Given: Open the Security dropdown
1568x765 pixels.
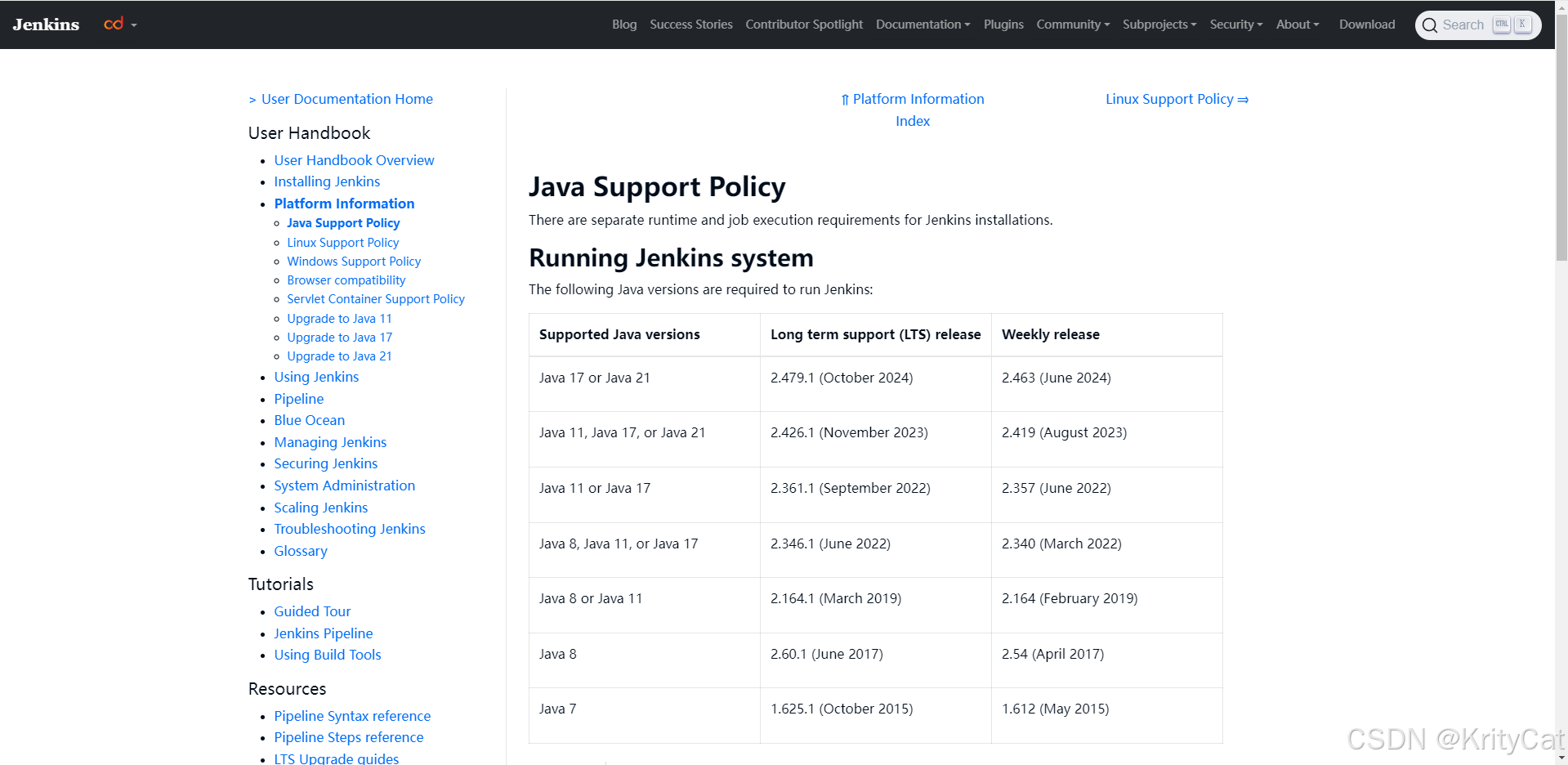Looking at the screenshot, I should (1235, 24).
